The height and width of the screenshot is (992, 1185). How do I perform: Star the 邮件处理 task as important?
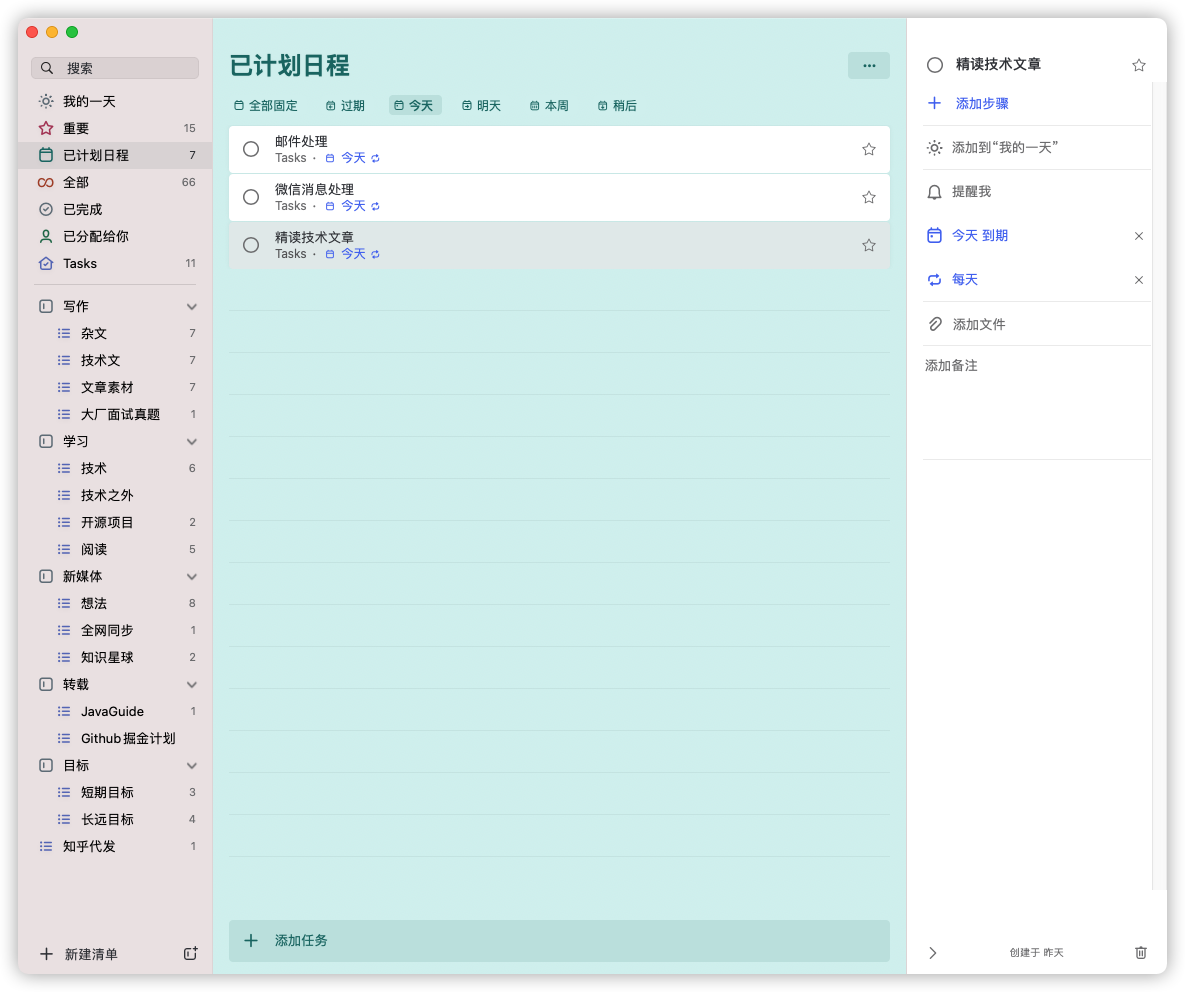(x=869, y=149)
